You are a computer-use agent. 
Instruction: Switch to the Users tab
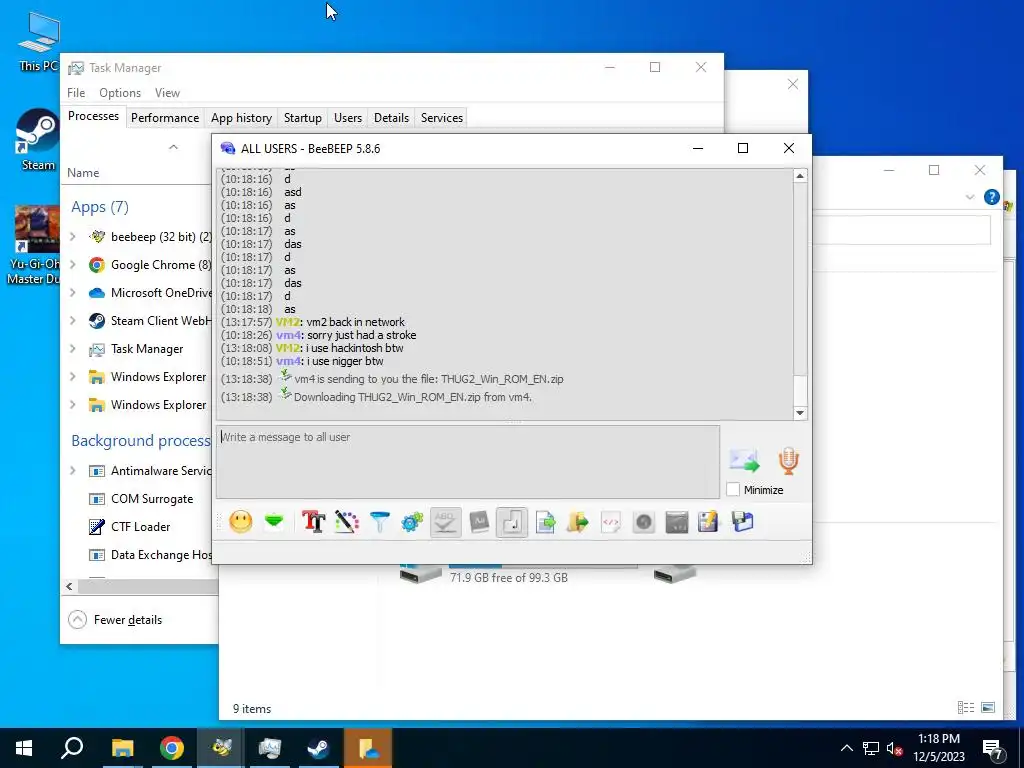347,118
